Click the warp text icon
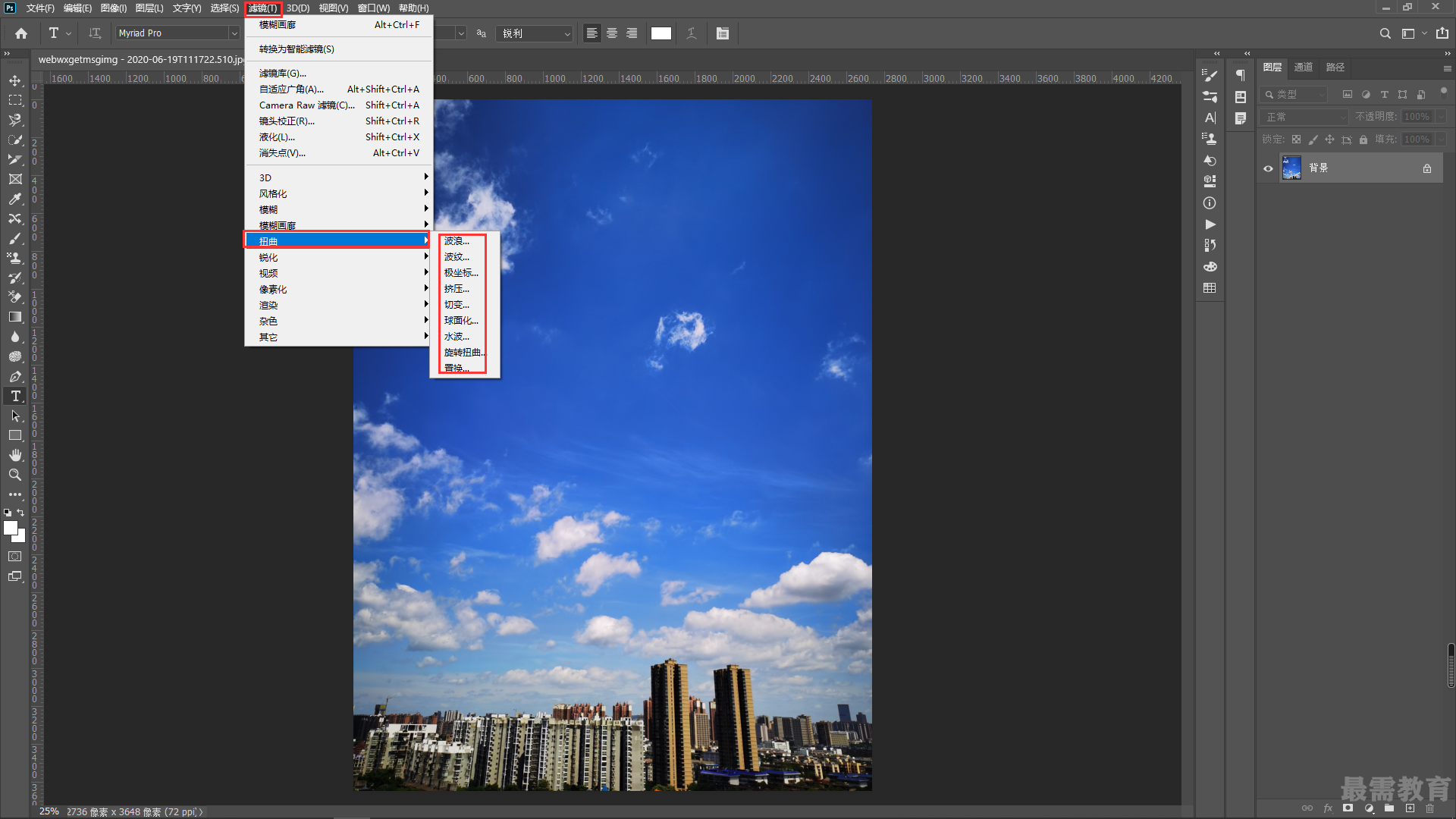The width and height of the screenshot is (1456, 819). [x=692, y=33]
